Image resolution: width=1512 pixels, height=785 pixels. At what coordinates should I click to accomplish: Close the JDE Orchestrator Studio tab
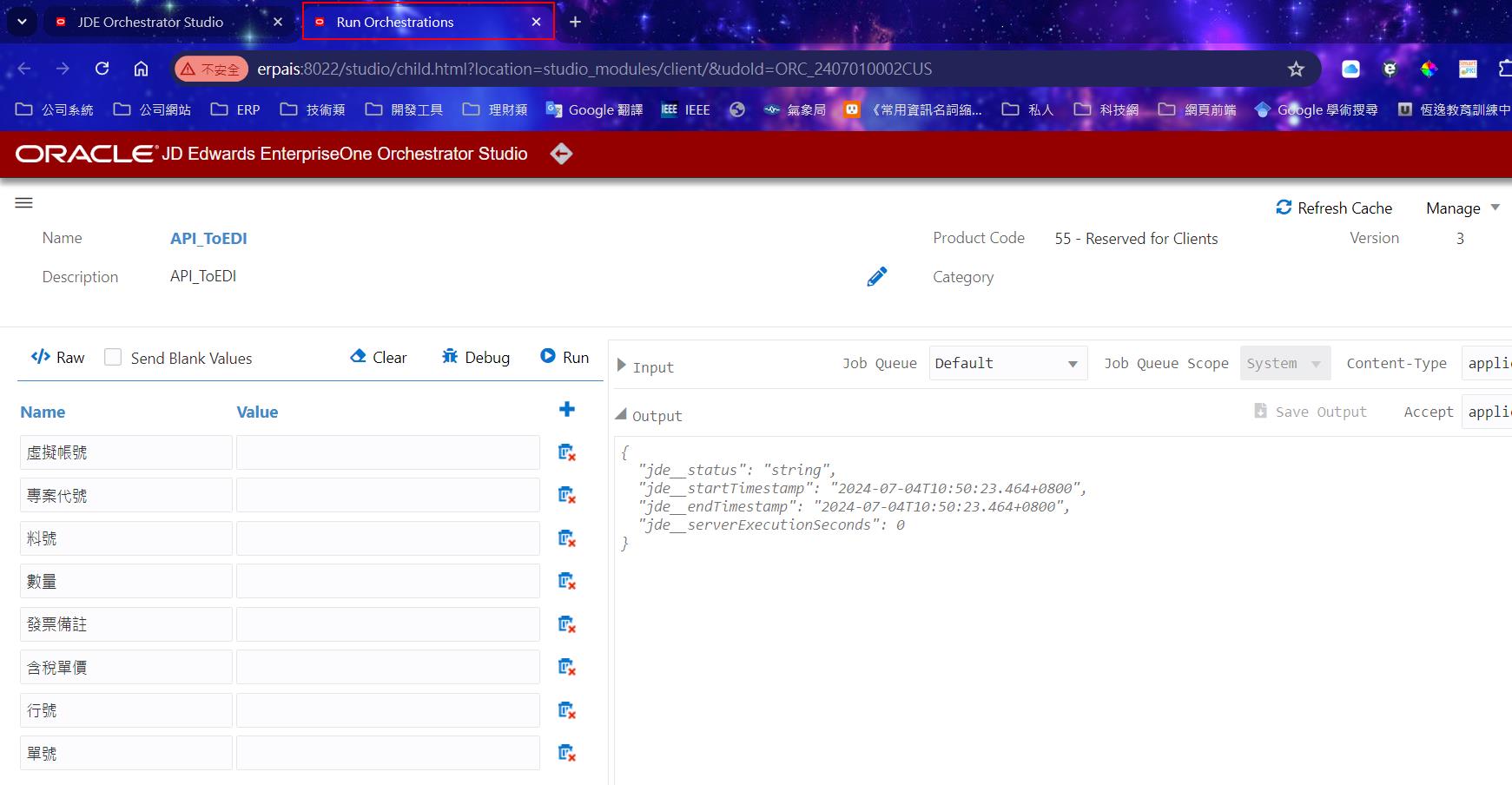[x=278, y=22]
